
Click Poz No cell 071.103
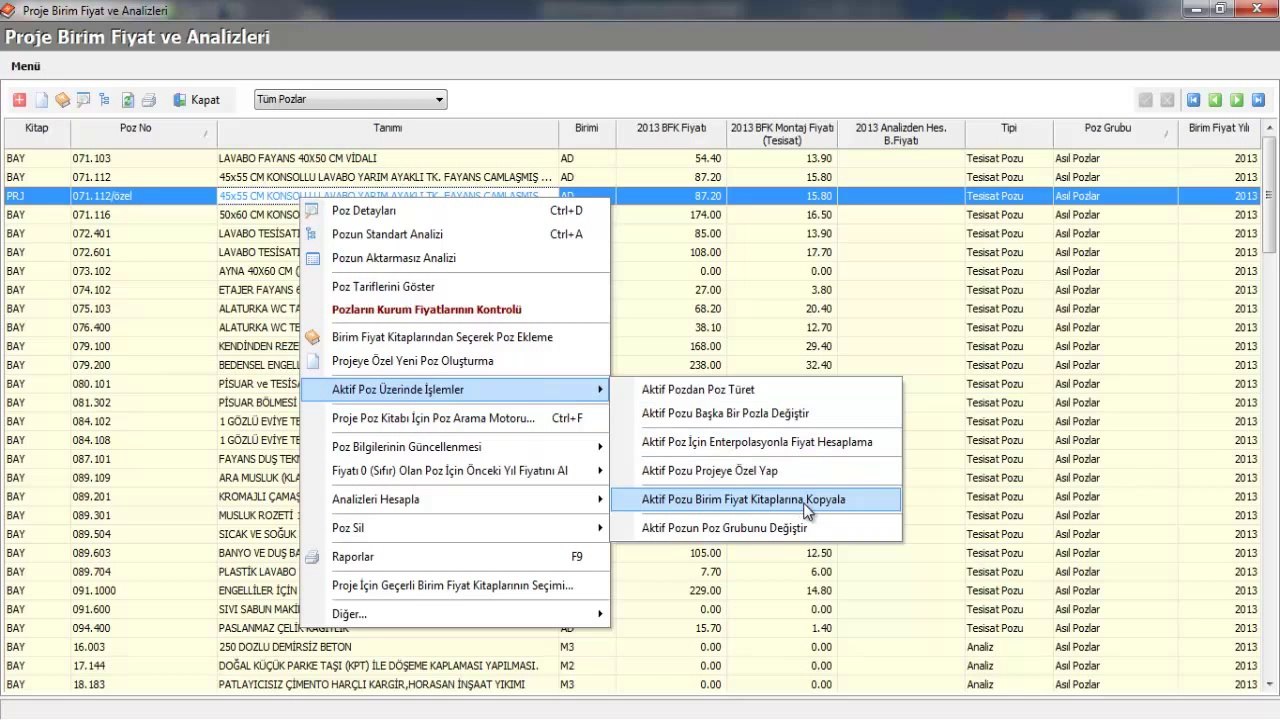[x=143, y=158]
